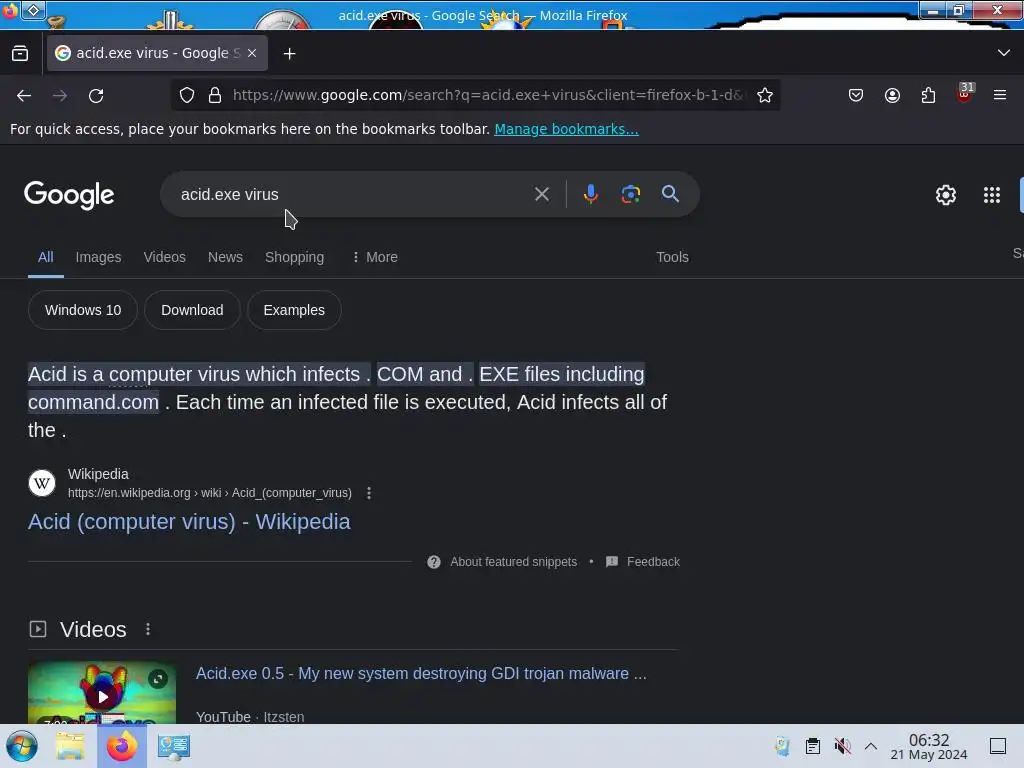Open tracking protection shield icon
The width and height of the screenshot is (1024, 768).
click(187, 95)
